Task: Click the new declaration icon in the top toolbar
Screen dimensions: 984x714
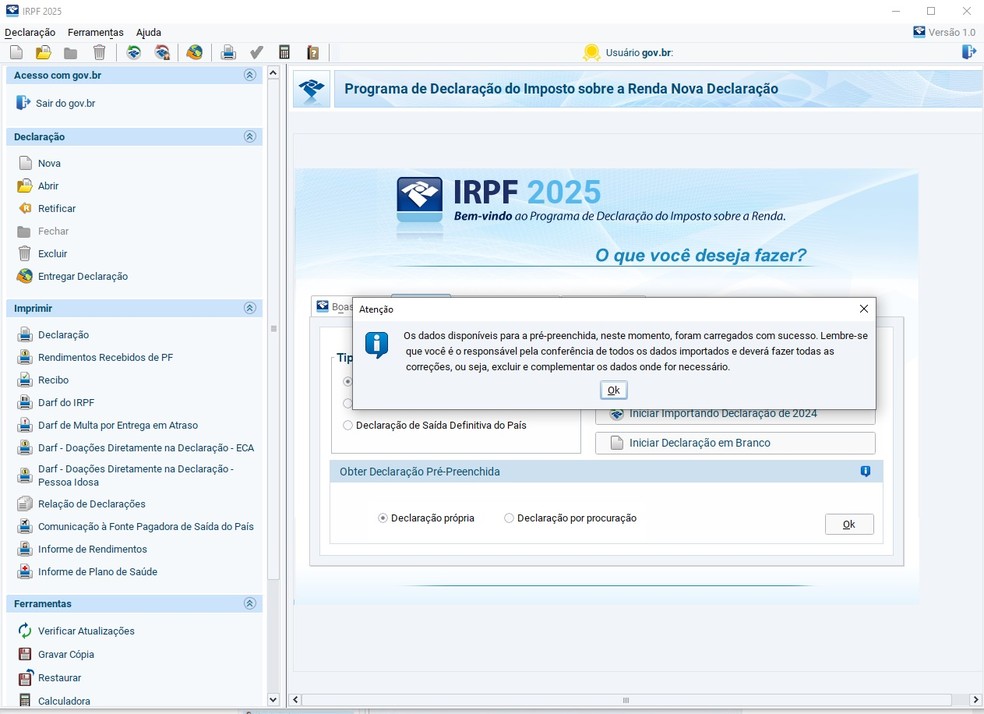Action: [16, 53]
